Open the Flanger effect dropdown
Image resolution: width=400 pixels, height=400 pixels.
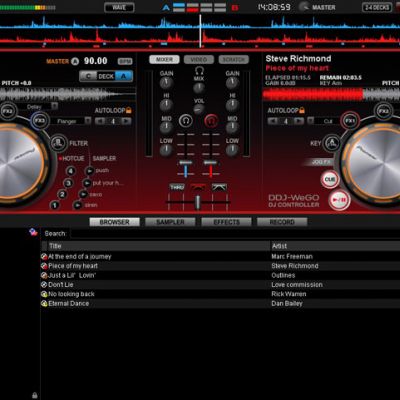pos(88,121)
